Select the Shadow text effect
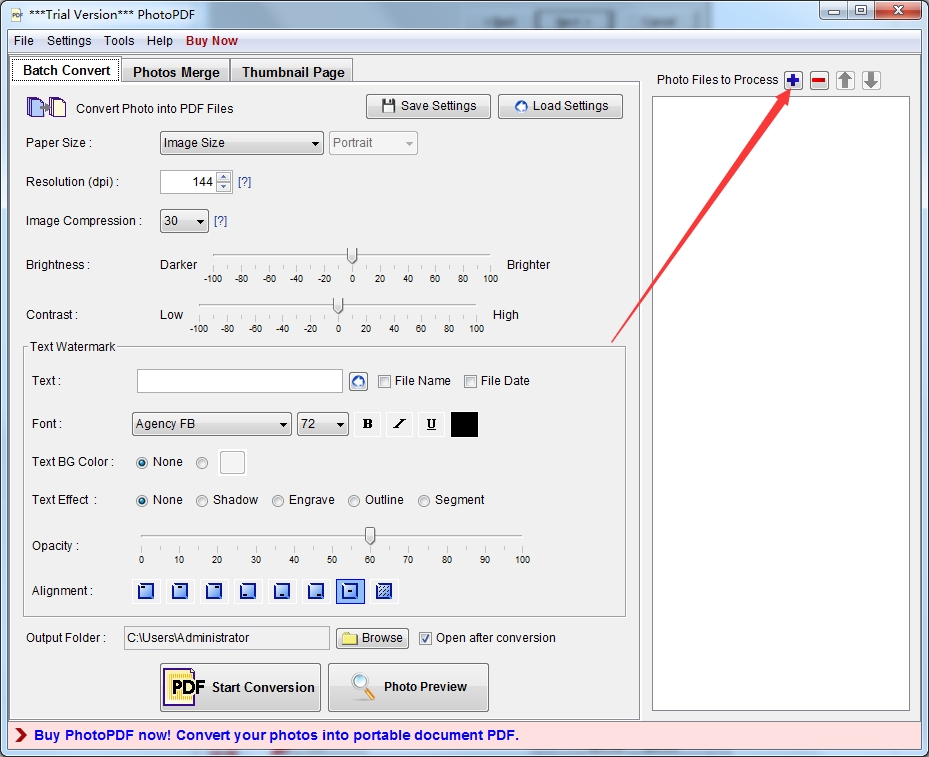 pyautogui.click(x=202, y=500)
